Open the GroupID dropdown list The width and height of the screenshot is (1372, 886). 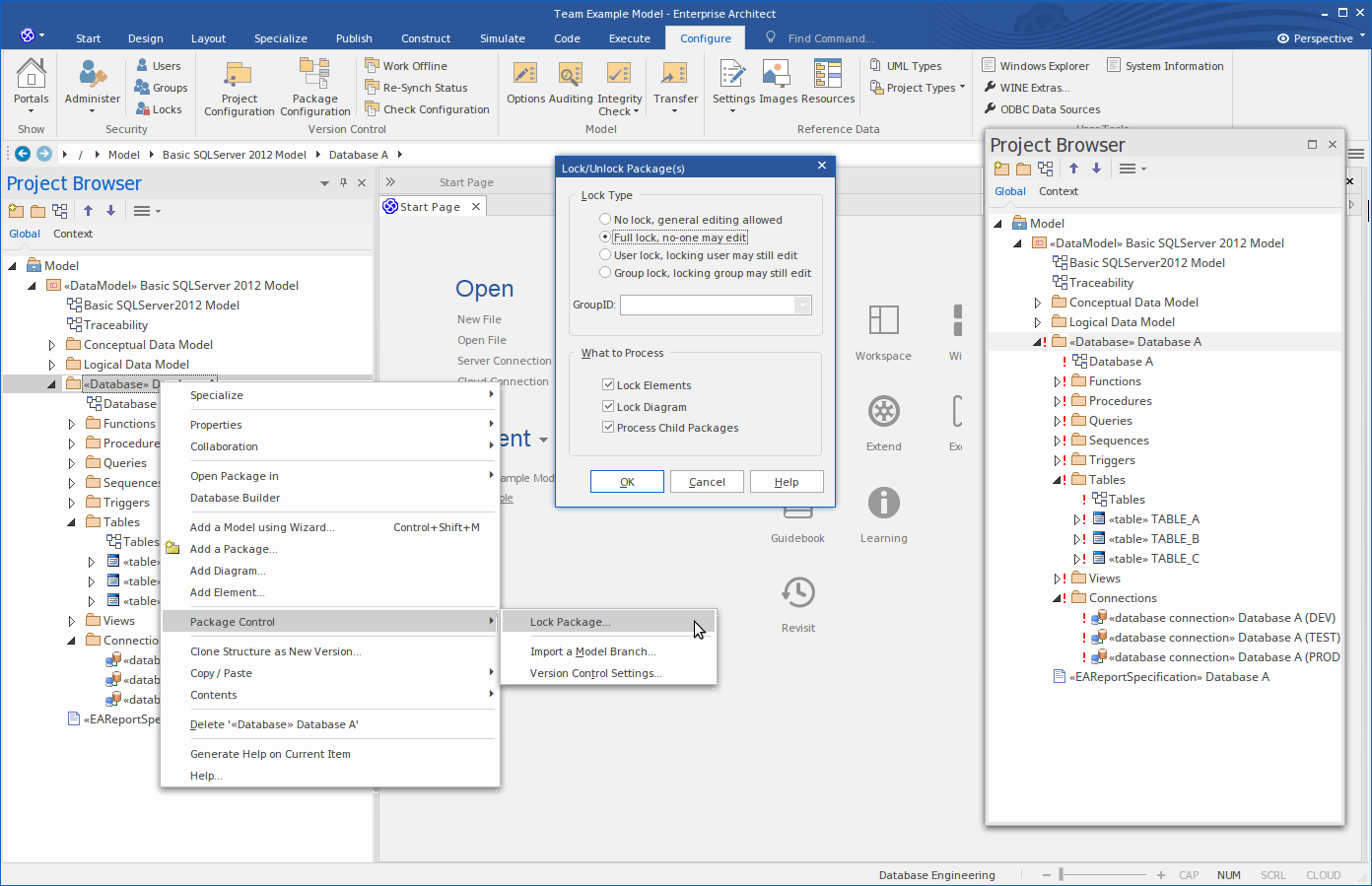pos(802,306)
